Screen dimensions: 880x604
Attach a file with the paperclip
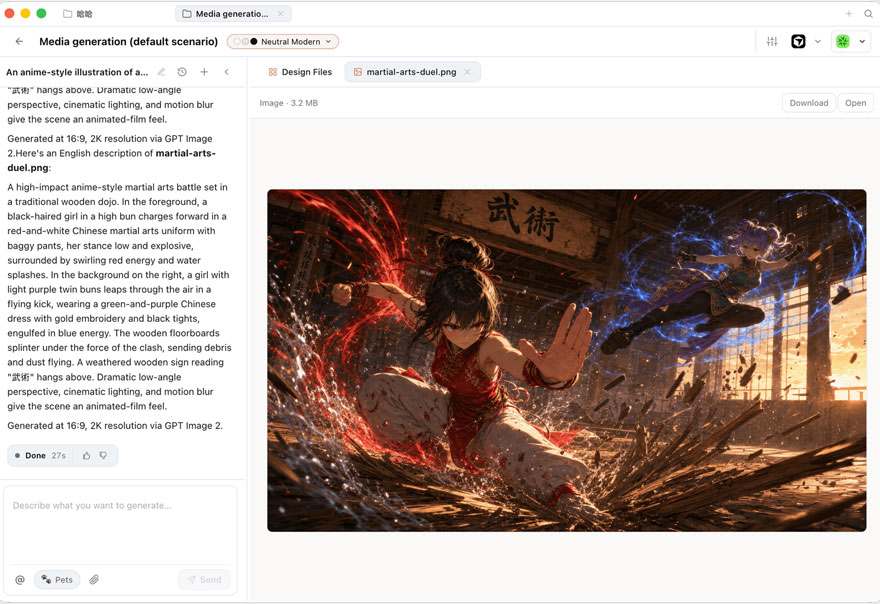pos(94,580)
